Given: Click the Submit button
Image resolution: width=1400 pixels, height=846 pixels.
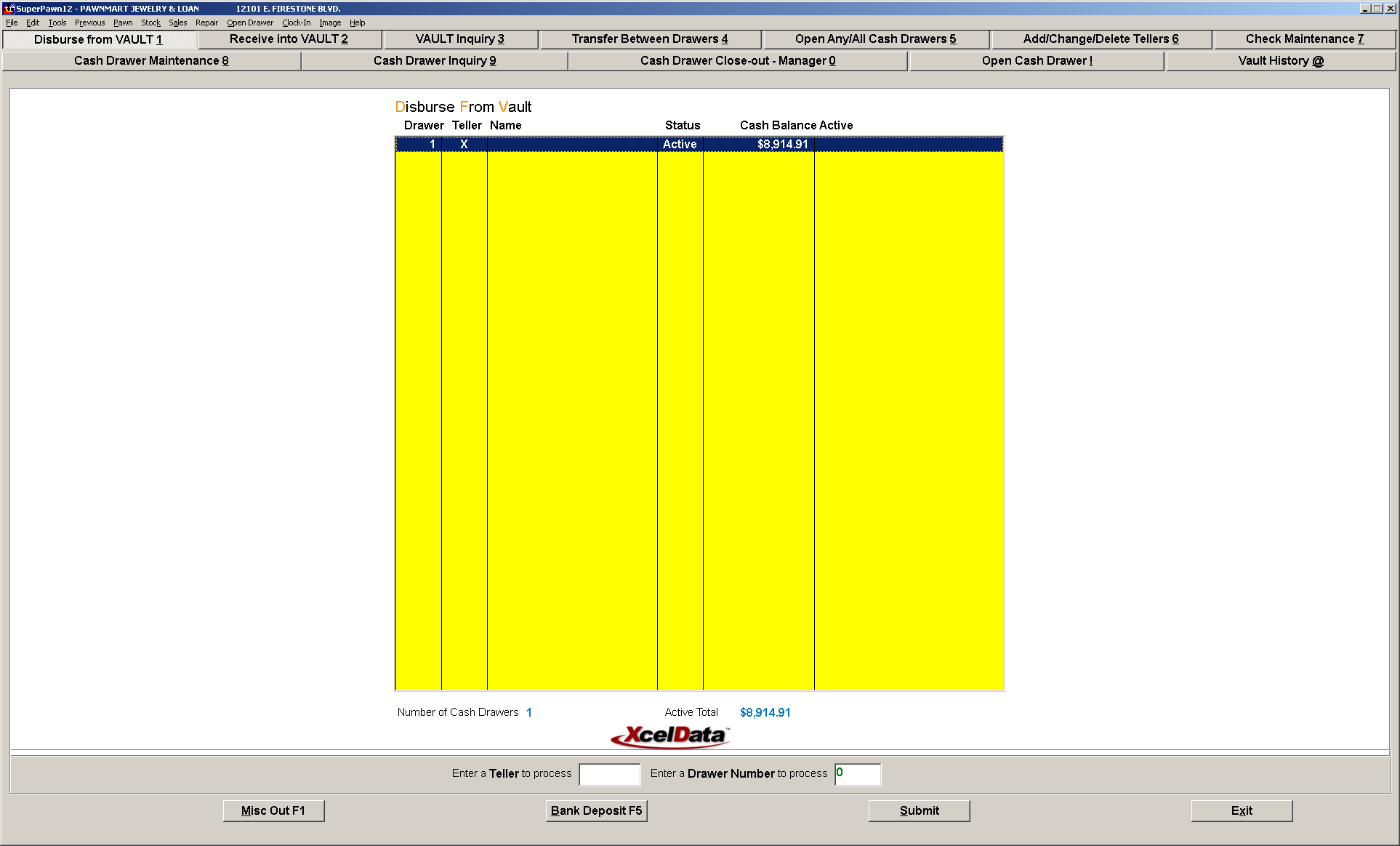Looking at the screenshot, I should pyautogui.click(x=919, y=810).
